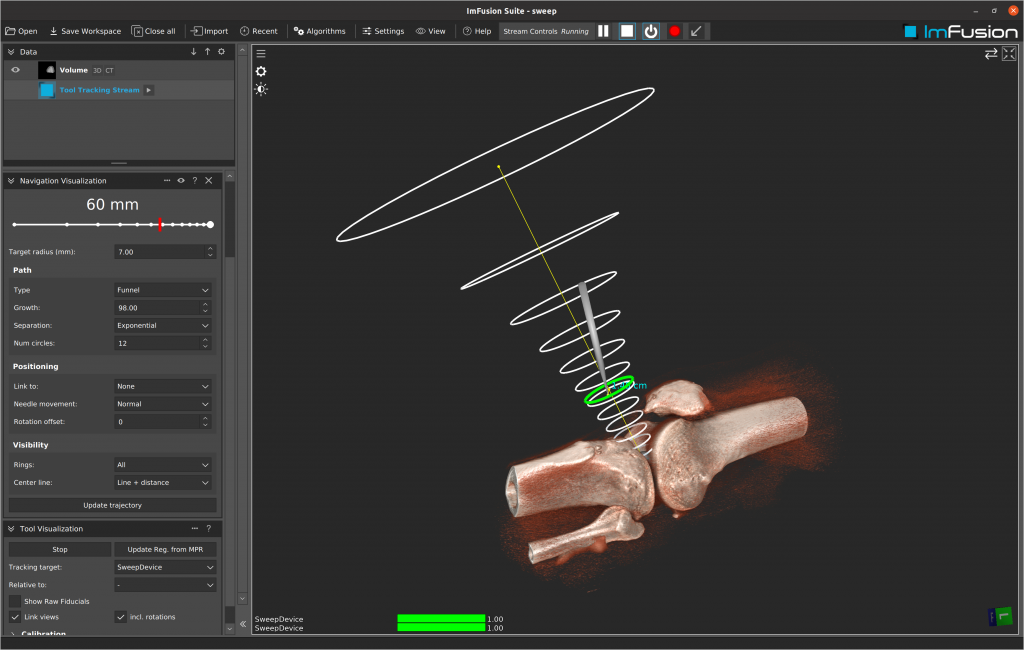Click the red record stream button
Screen dimensions: 1024x650
[x=674, y=31]
